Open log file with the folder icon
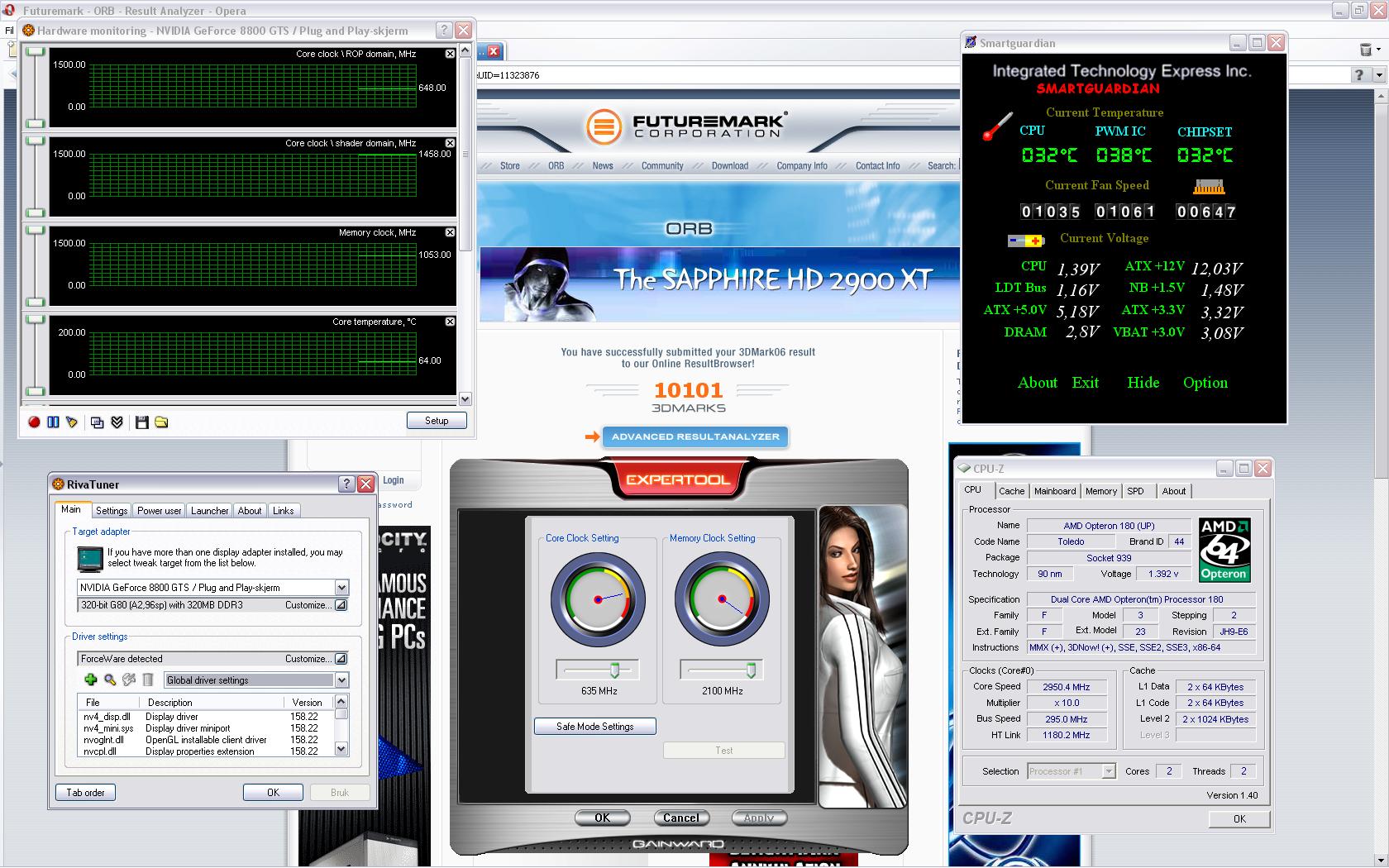 pyautogui.click(x=161, y=422)
